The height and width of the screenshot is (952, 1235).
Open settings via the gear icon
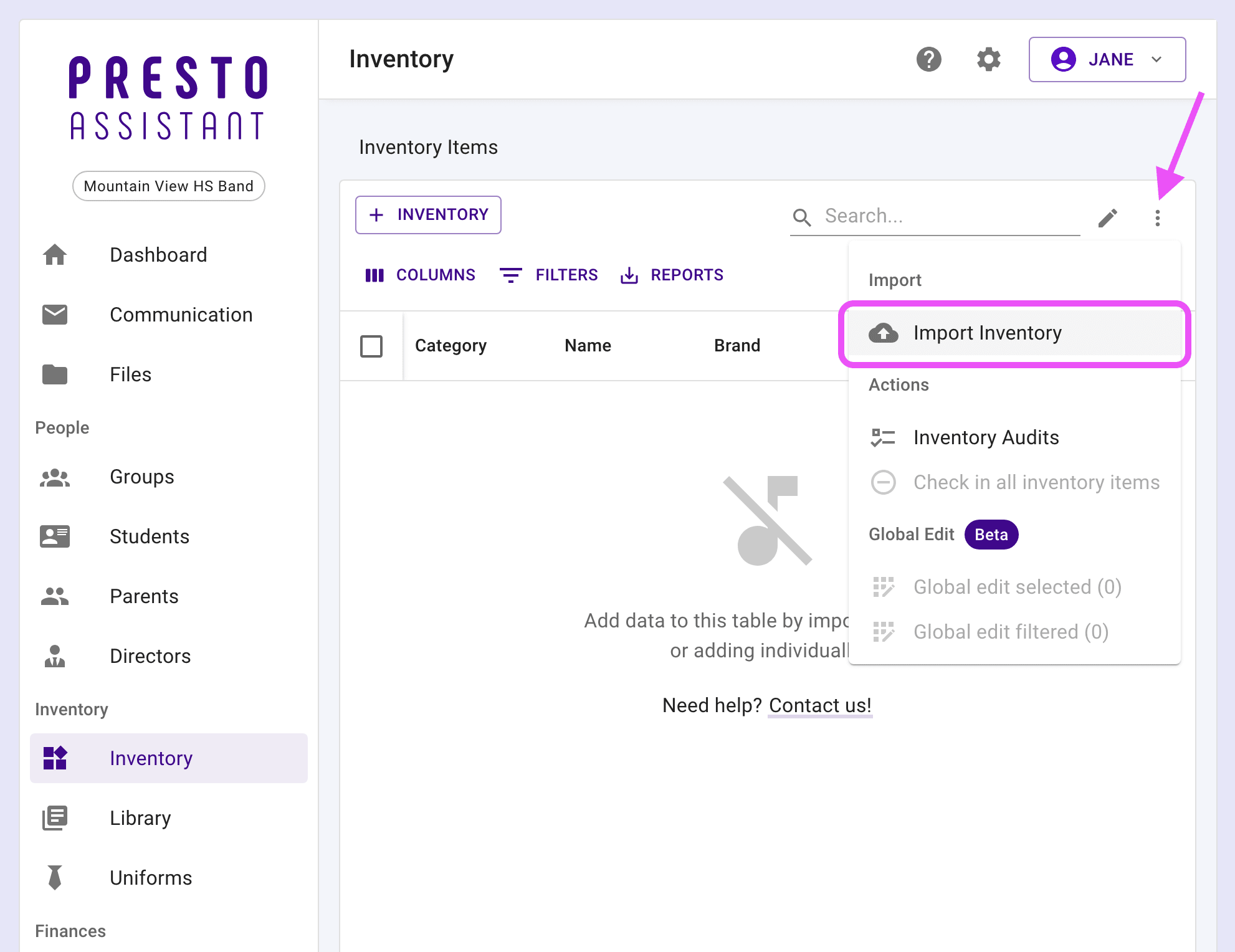coord(988,60)
